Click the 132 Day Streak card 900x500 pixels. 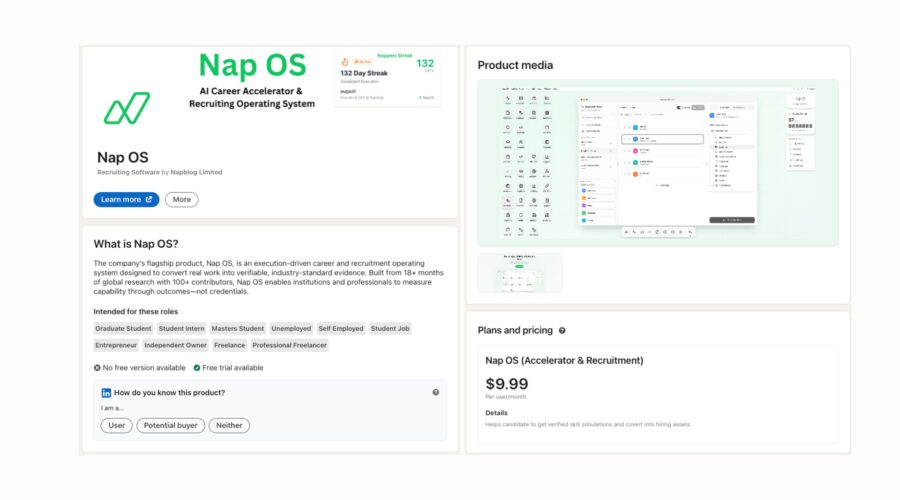click(387, 79)
